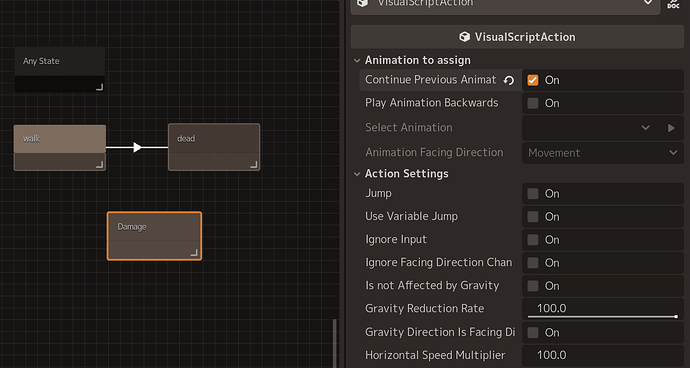690x368 pixels.
Task: Enable Play Animation Backwards checkbox
Action: pyautogui.click(x=532, y=103)
